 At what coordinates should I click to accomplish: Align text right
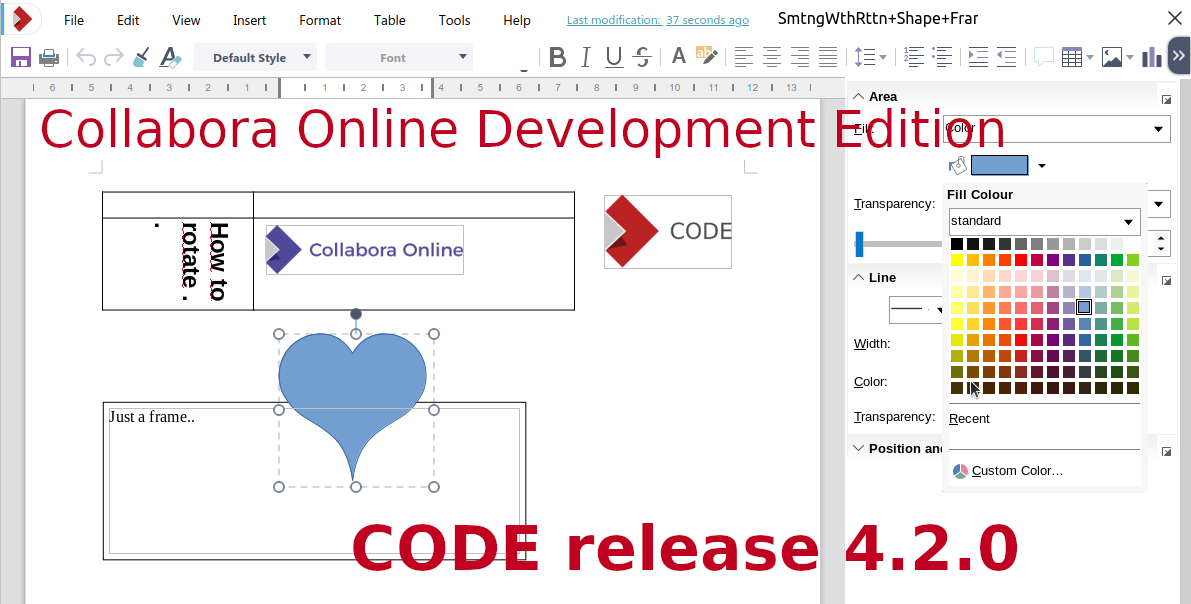point(800,57)
